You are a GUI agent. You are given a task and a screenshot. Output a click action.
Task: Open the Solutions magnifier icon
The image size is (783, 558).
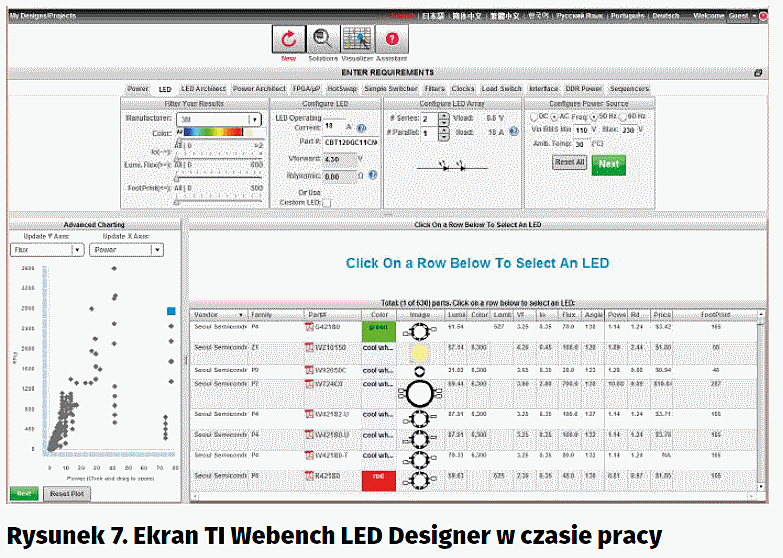coord(322,39)
